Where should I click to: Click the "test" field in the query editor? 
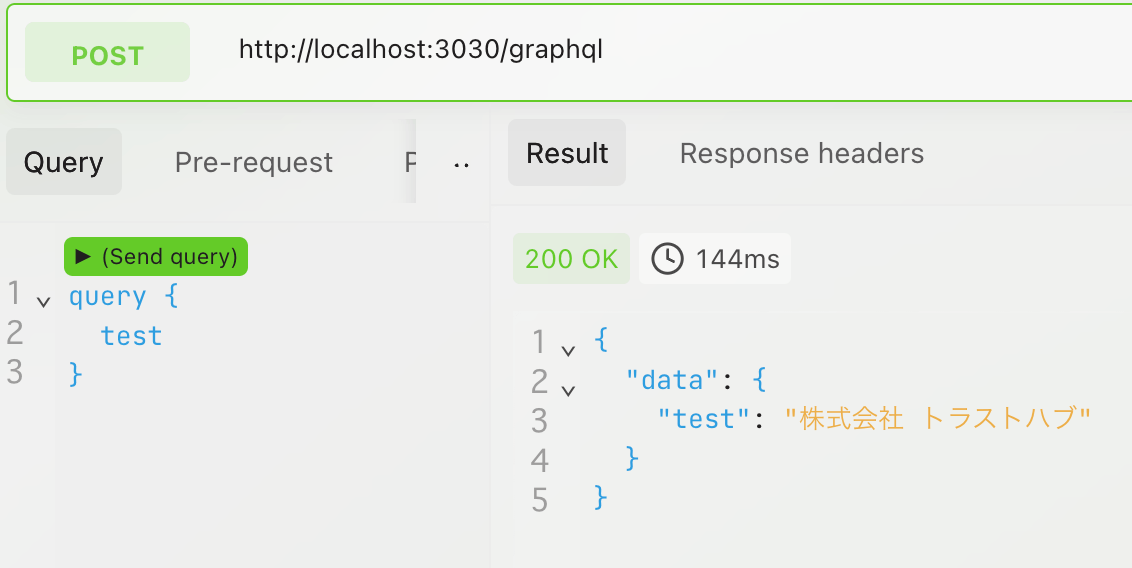(x=131, y=336)
